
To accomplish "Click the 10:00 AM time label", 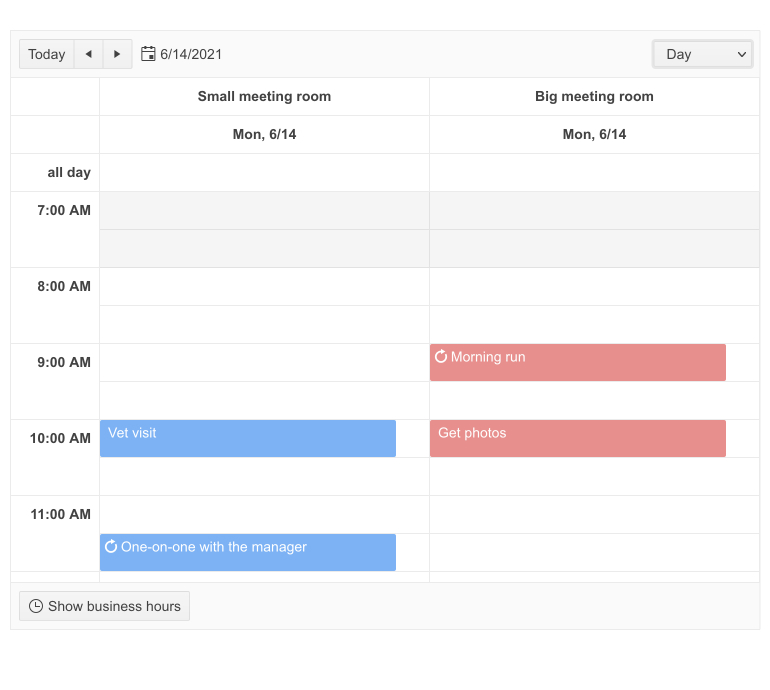I will [60, 439].
